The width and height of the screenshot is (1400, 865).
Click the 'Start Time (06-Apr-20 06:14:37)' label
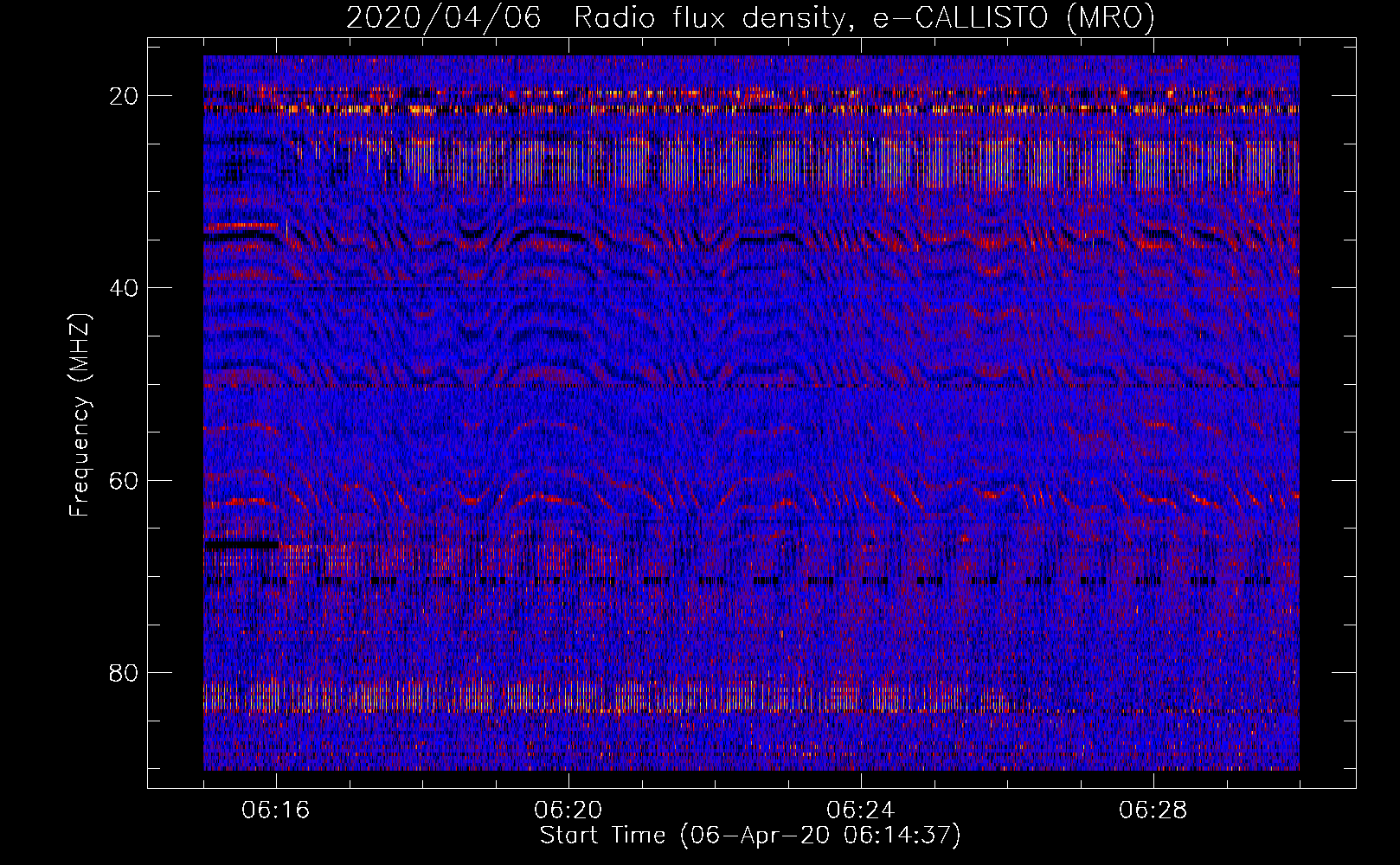pos(750,836)
